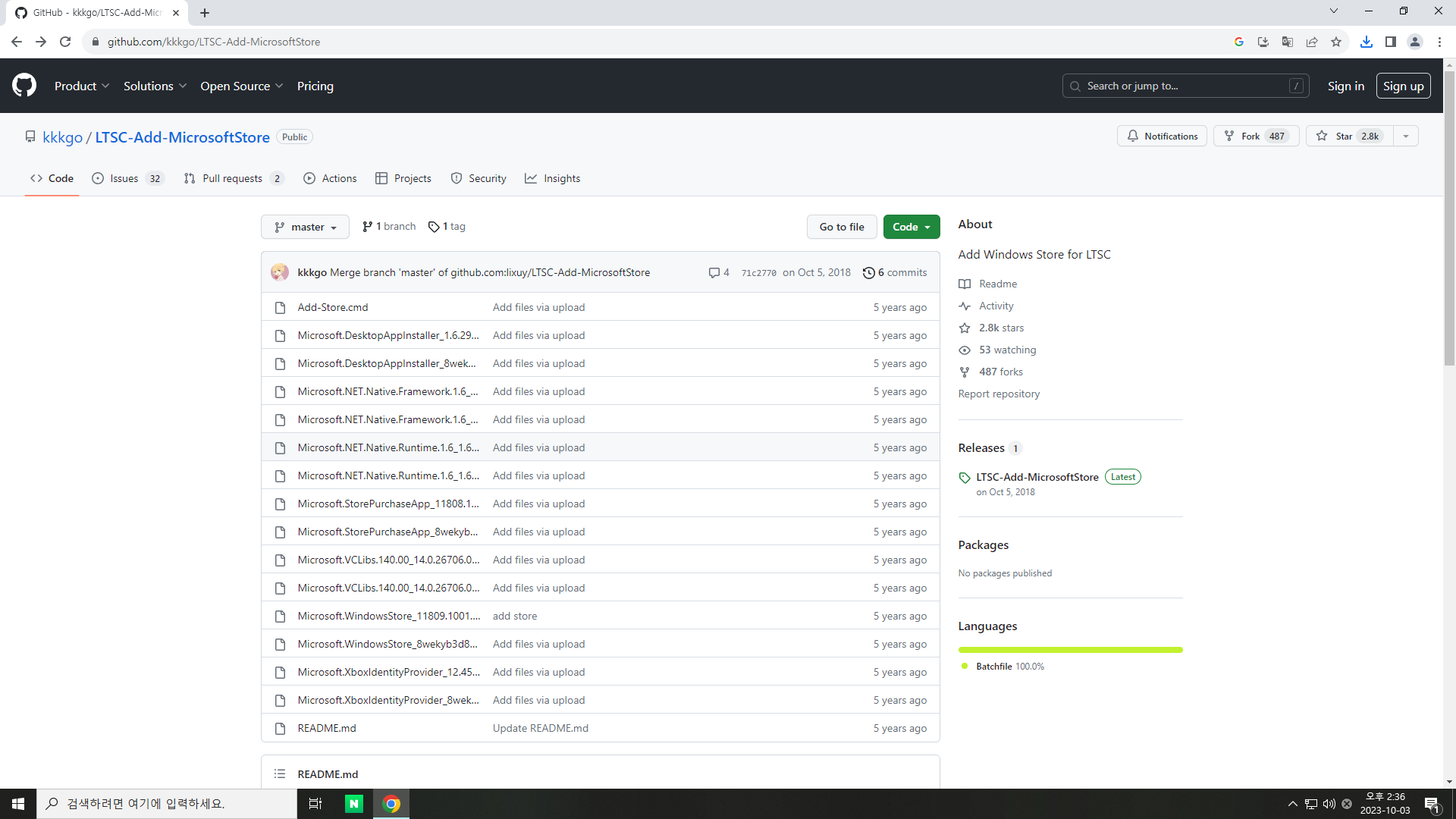
Task: Open the master branch dropdown
Action: click(305, 227)
